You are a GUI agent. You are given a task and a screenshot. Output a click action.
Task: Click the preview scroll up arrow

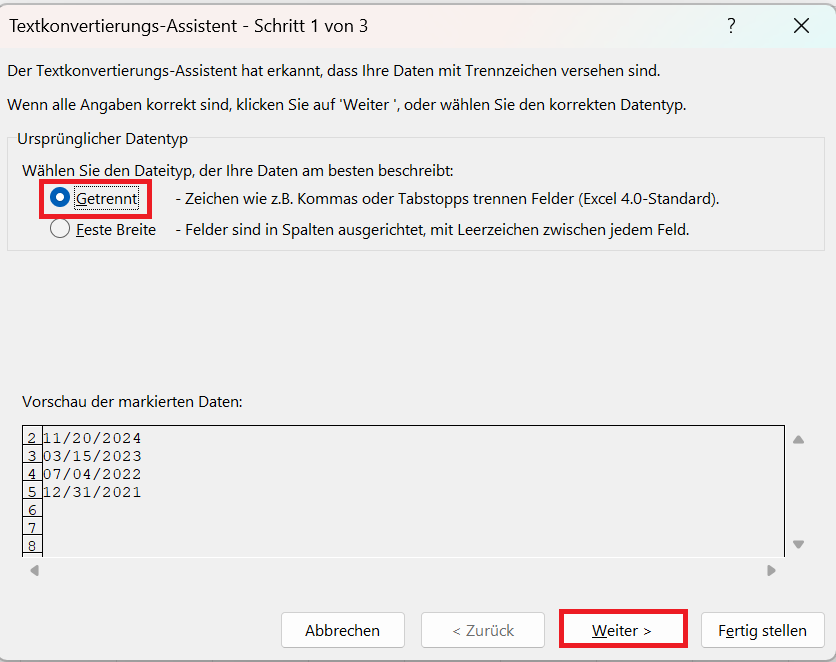(x=798, y=439)
